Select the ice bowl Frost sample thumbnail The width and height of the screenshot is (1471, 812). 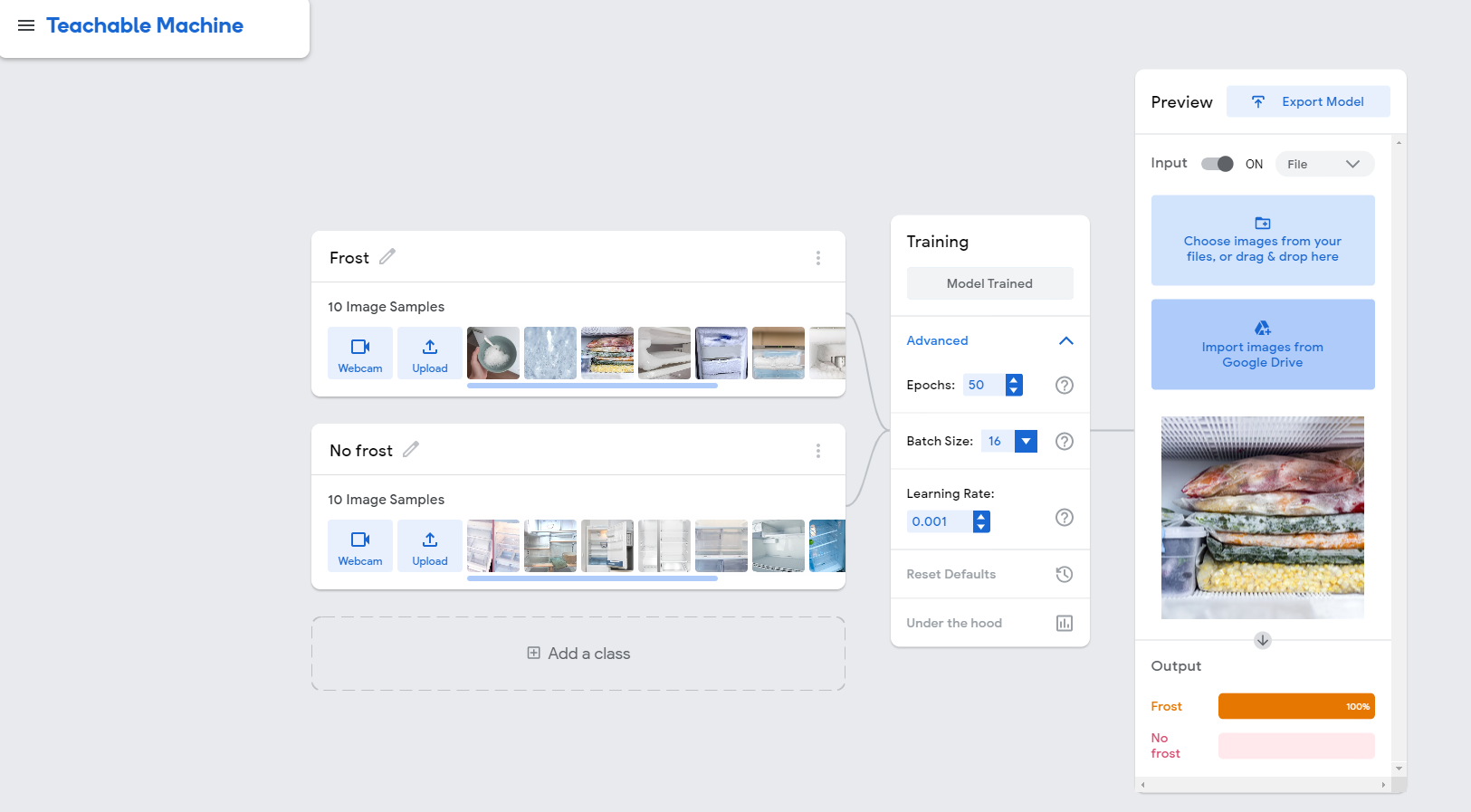pyautogui.click(x=493, y=353)
